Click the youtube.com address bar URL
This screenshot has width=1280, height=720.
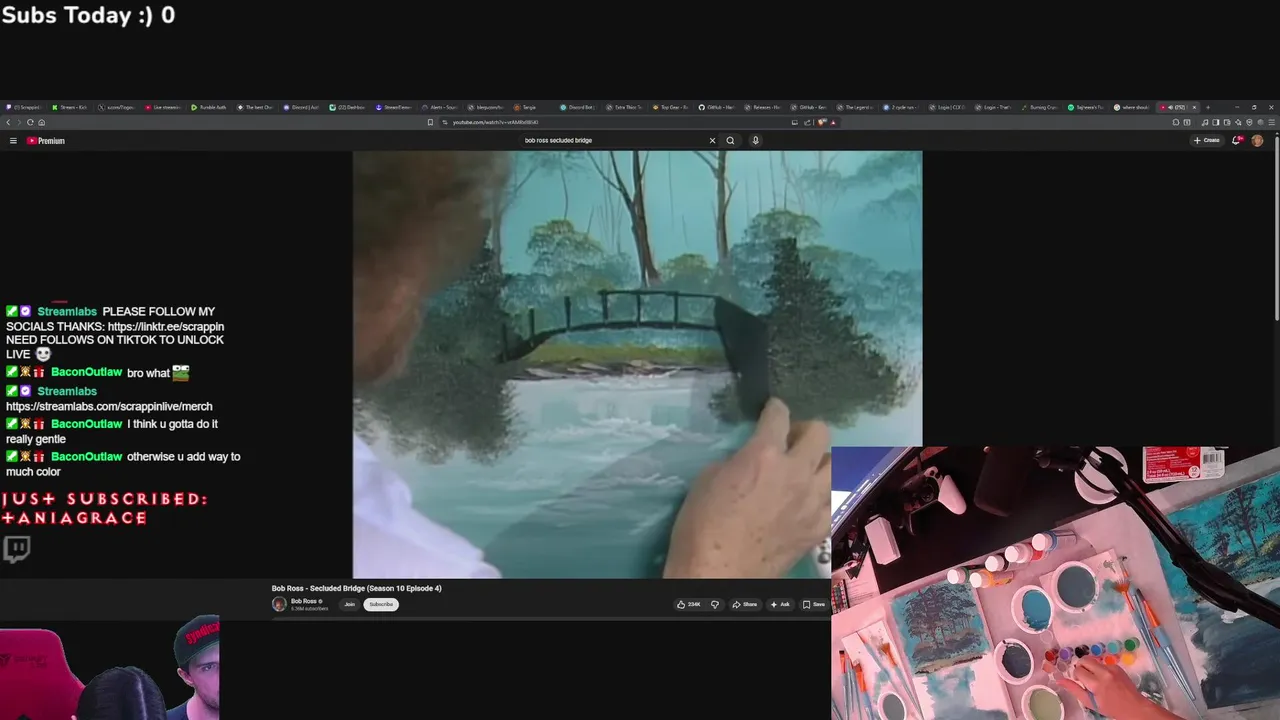click(496, 122)
